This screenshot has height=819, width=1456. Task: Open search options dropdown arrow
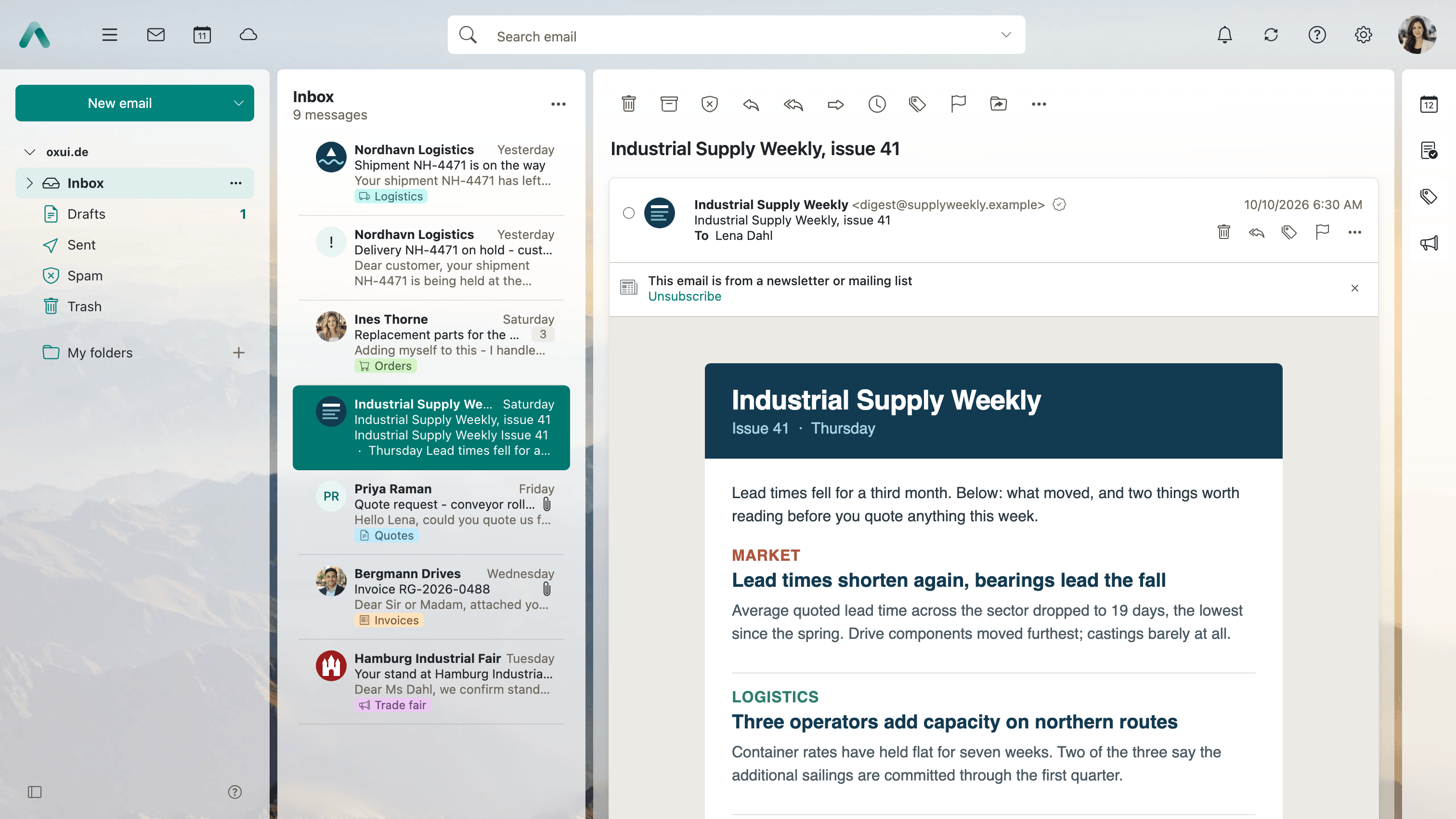click(x=1005, y=35)
